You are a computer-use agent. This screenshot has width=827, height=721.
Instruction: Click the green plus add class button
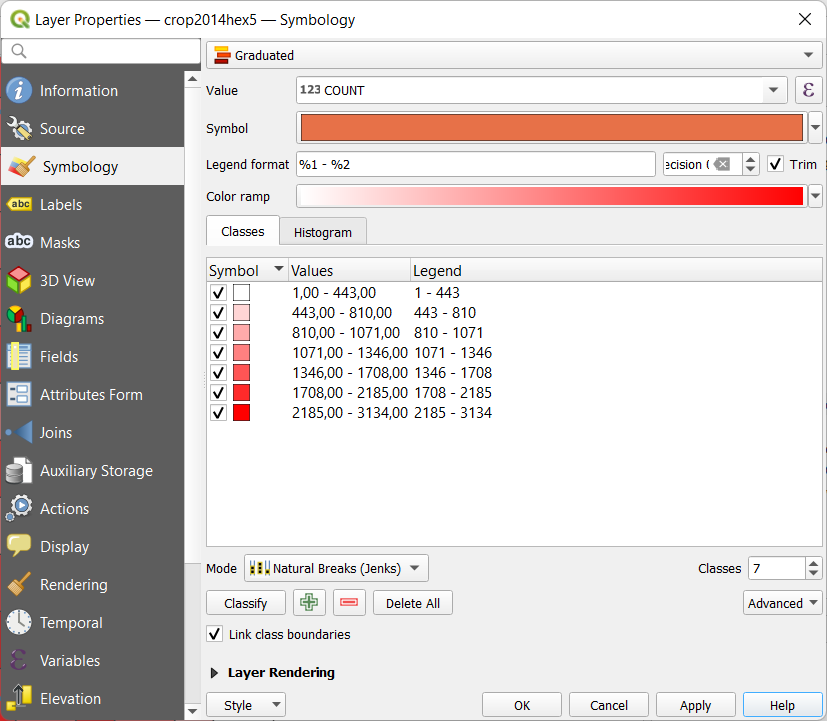click(309, 603)
